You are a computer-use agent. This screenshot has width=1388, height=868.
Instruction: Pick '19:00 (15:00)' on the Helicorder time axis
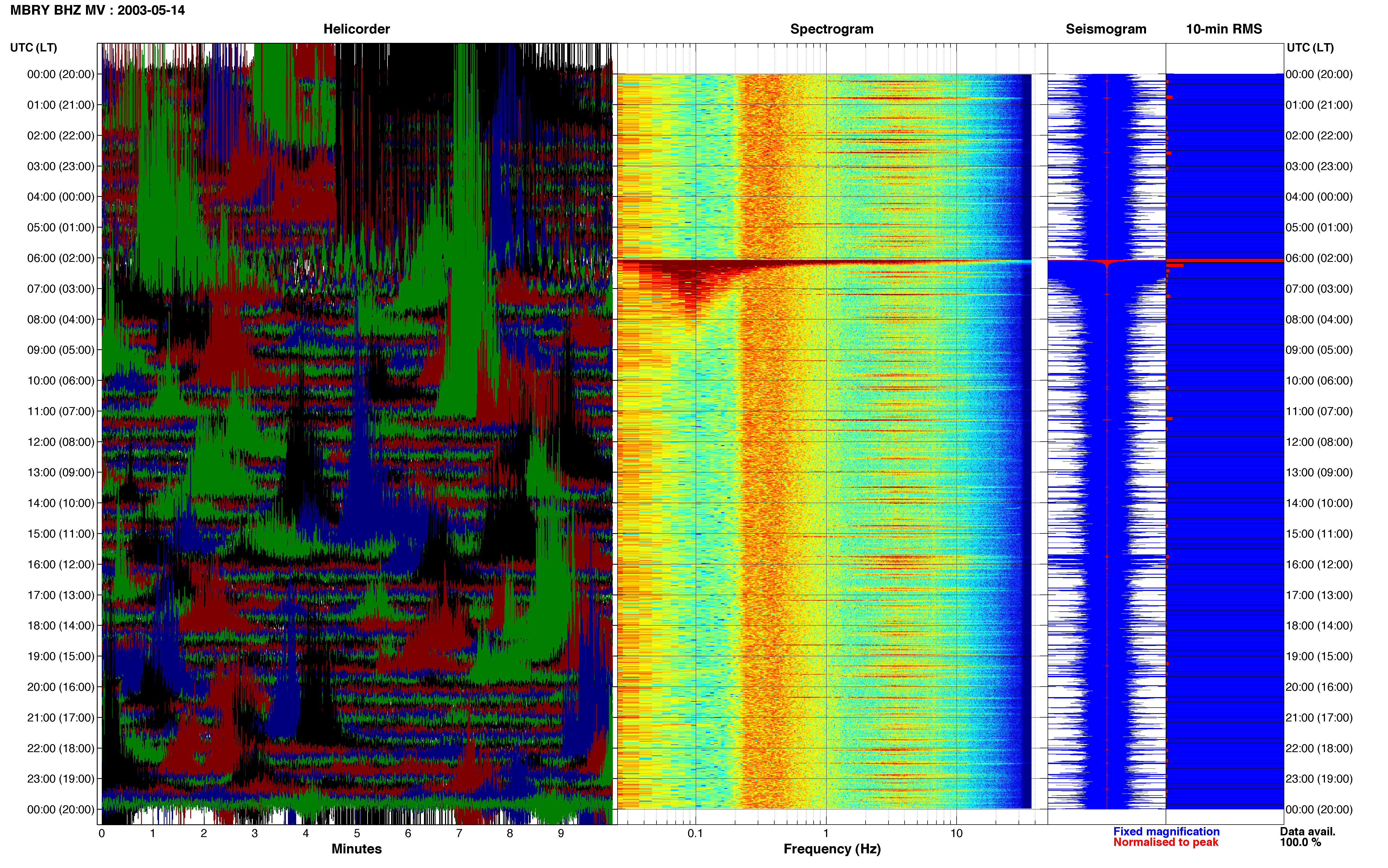(x=61, y=656)
